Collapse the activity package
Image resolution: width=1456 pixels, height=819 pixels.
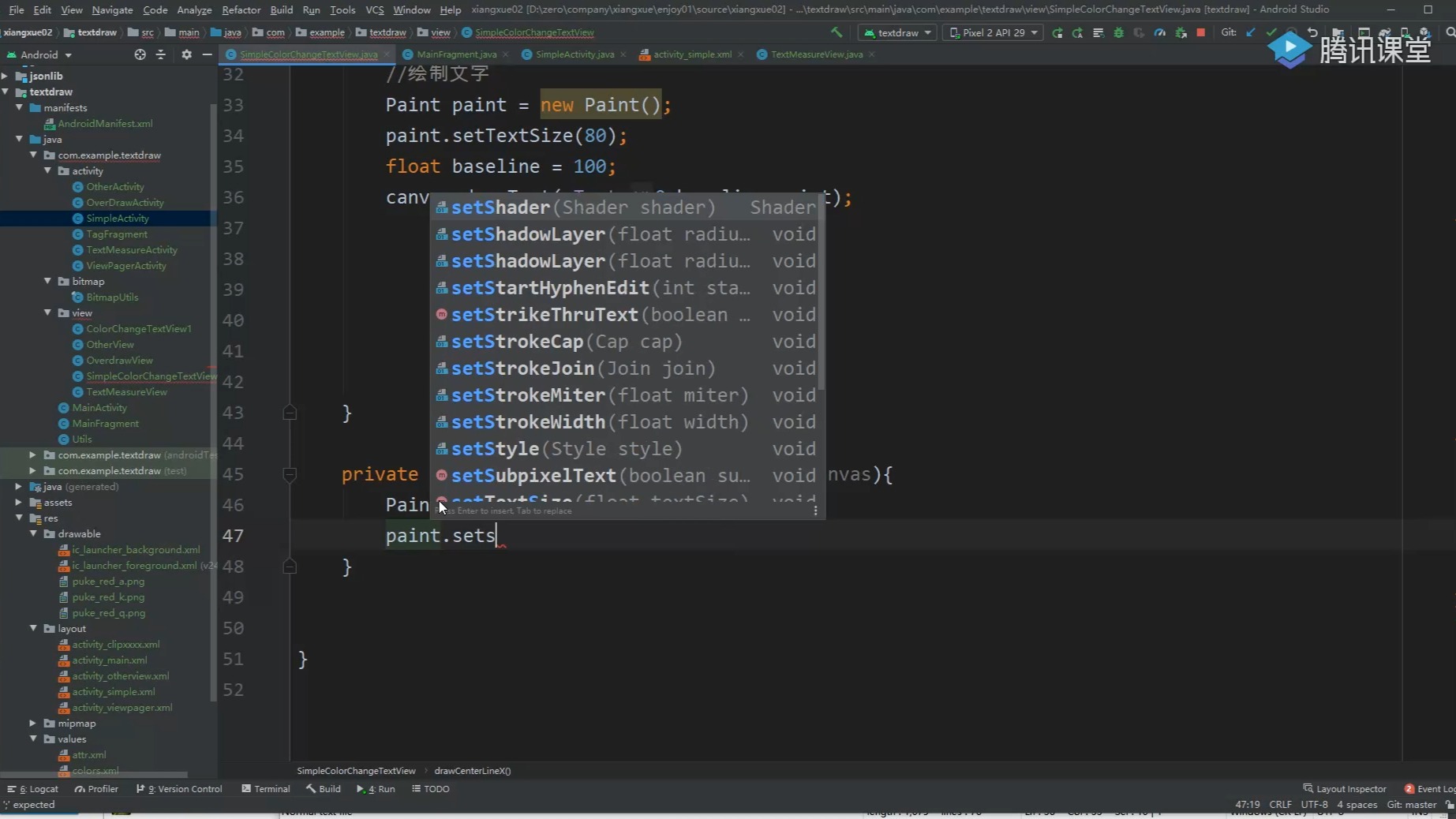click(x=48, y=170)
